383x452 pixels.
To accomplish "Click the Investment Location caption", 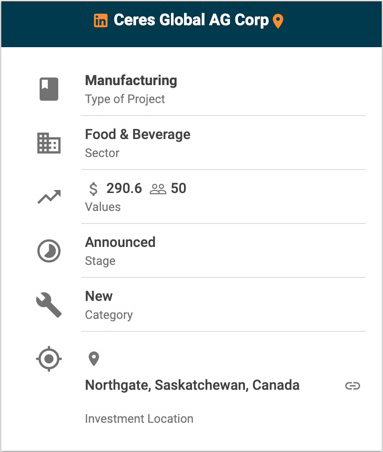I will (x=139, y=419).
